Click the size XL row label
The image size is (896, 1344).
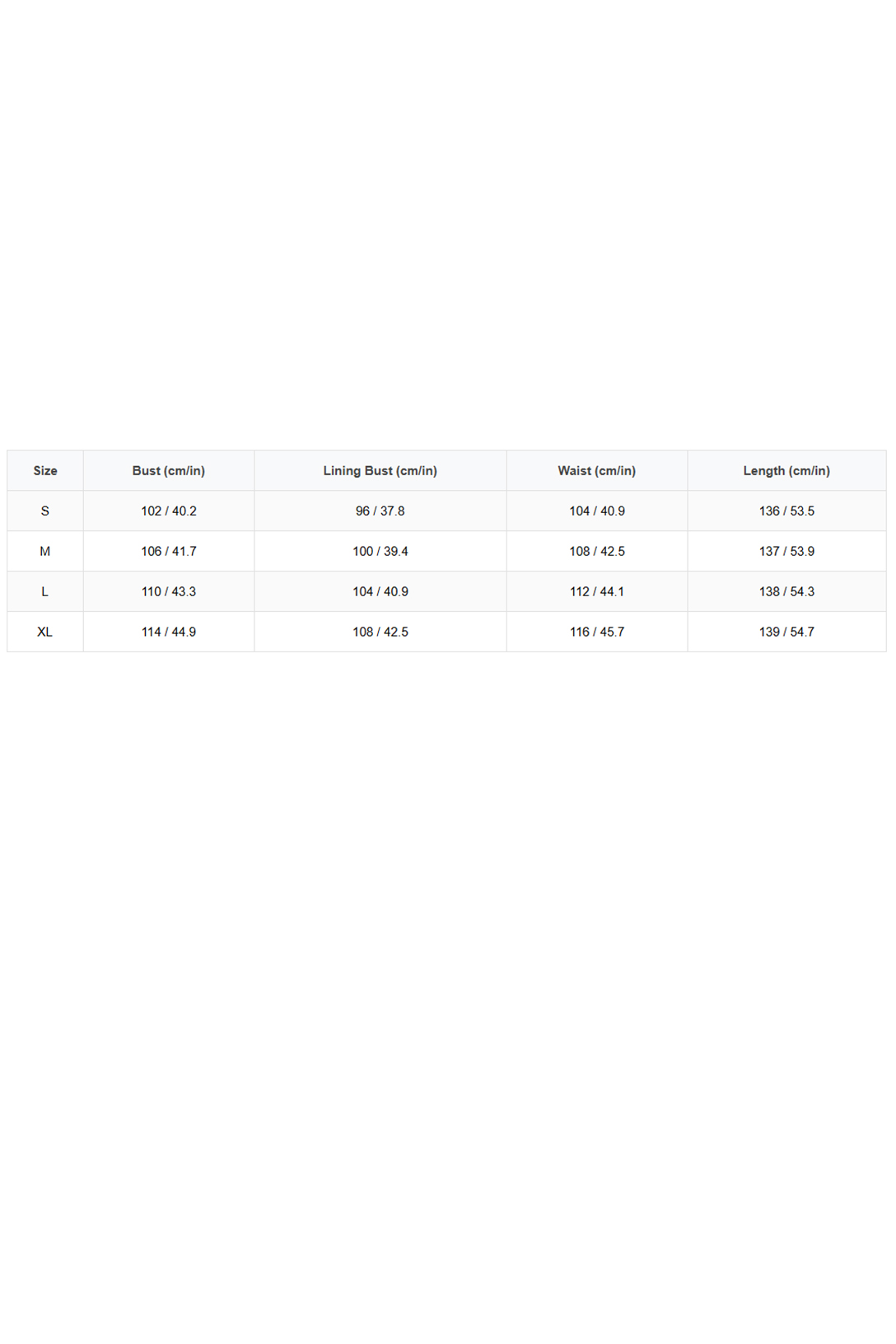[x=45, y=632]
